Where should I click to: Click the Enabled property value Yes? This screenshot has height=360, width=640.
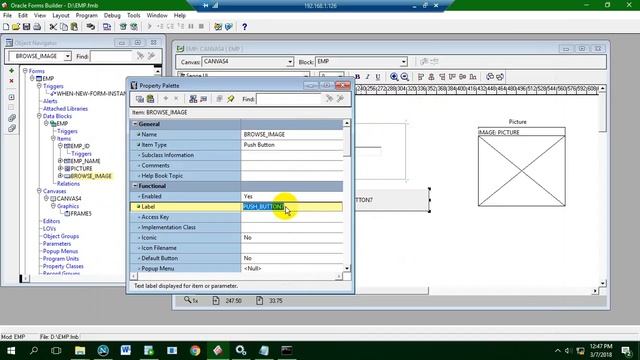click(x=292, y=196)
